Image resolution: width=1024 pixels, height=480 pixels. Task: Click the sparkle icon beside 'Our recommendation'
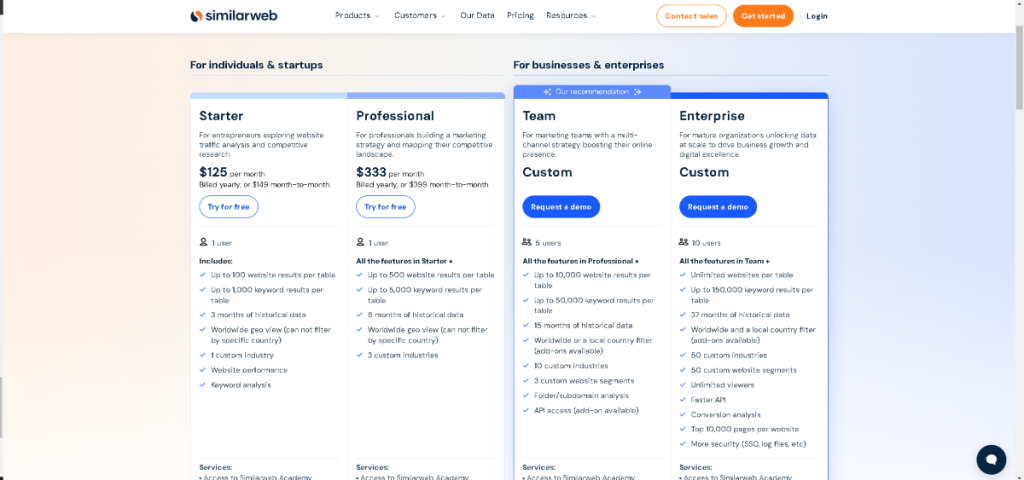click(547, 91)
